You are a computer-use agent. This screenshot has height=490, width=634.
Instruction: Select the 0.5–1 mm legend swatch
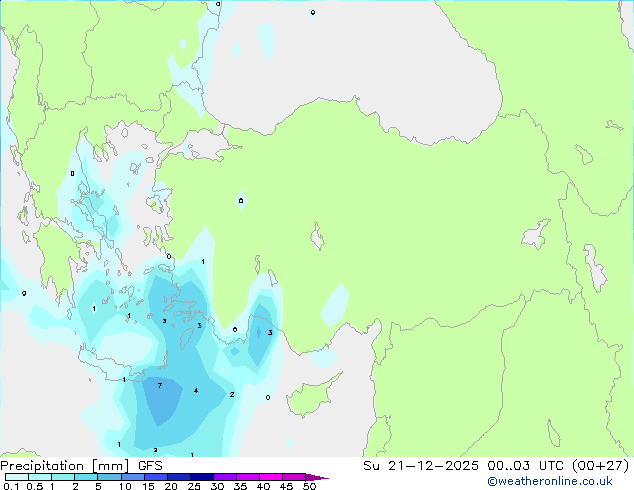coord(40,477)
